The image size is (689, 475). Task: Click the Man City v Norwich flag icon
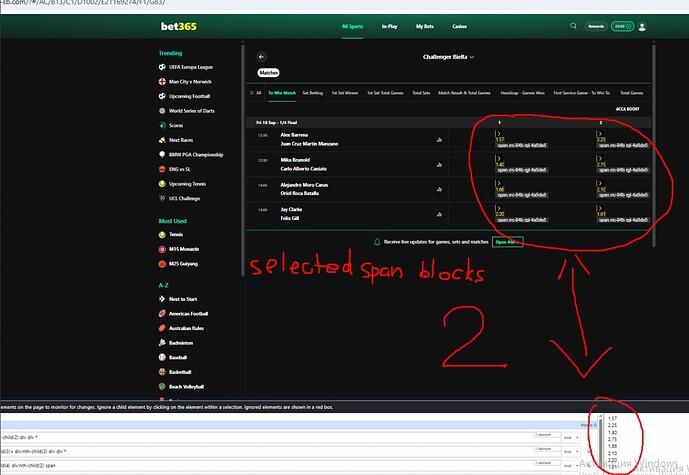[x=162, y=82]
